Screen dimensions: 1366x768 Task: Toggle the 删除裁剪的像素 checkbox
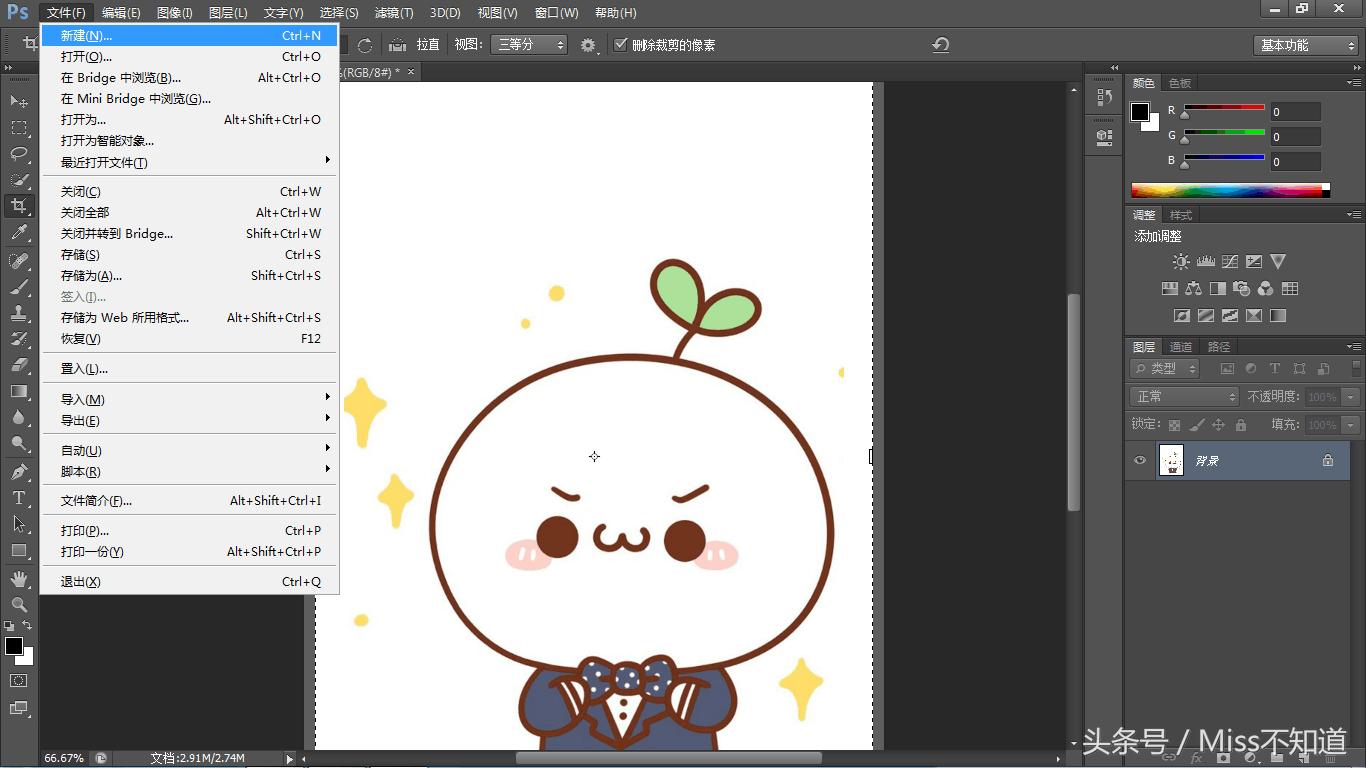(621, 45)
